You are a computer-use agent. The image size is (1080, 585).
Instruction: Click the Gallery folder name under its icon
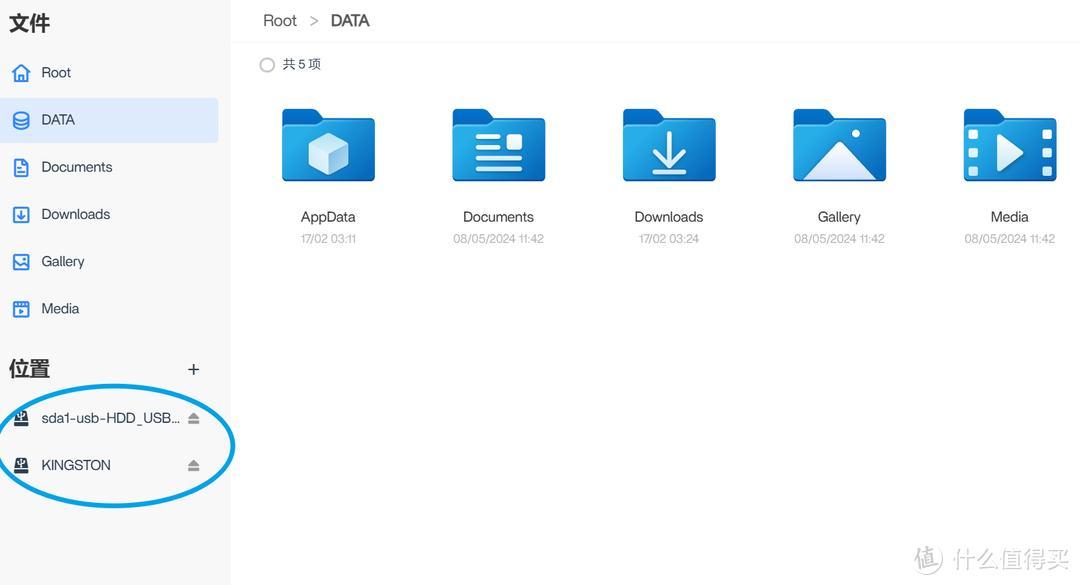point(839,217)
